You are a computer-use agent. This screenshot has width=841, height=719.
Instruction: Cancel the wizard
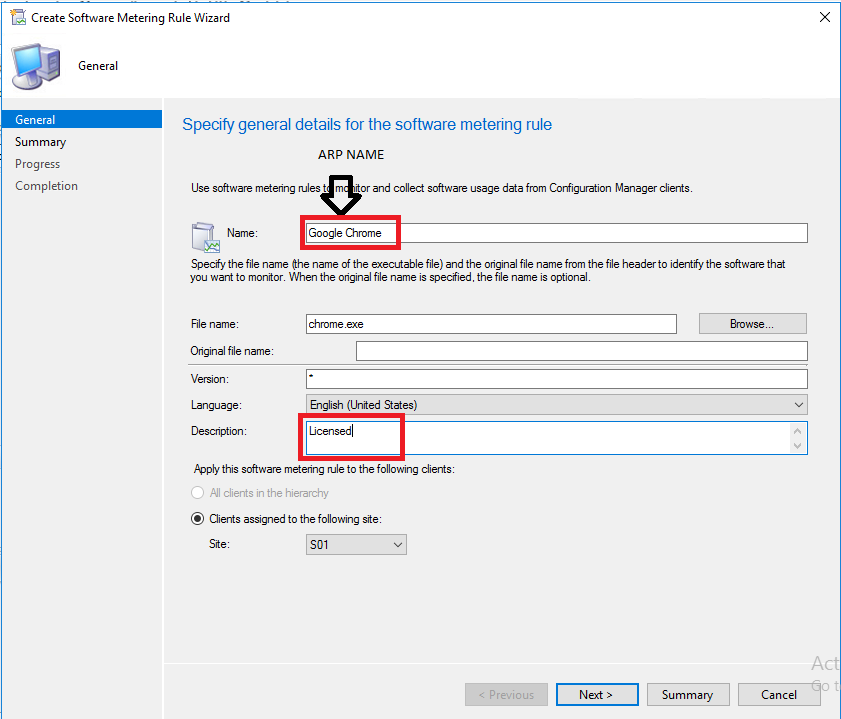[x=779, y=695]
